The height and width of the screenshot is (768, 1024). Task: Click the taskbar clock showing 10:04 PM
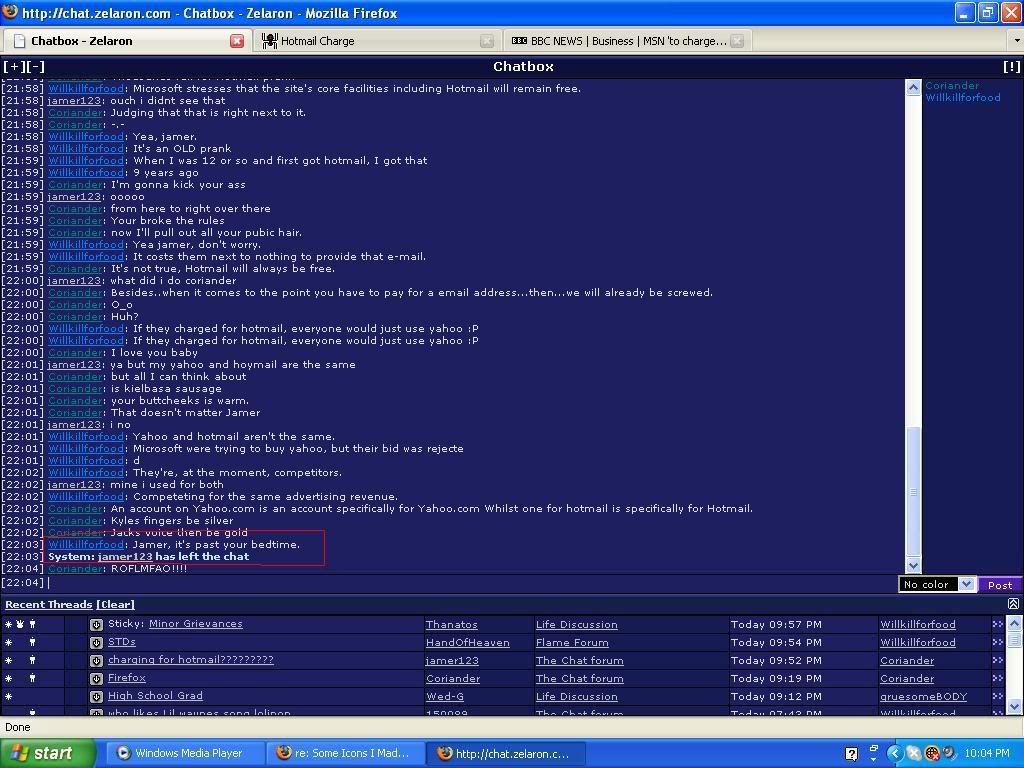(987, 754)
